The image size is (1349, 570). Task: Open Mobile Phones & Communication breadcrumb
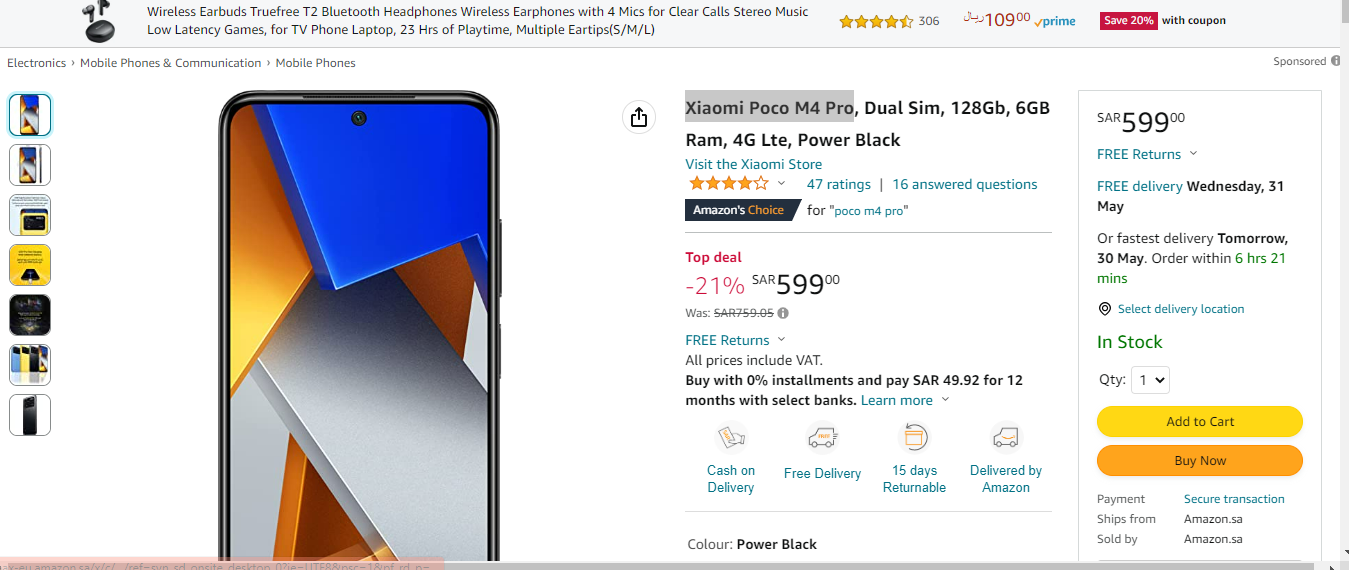click(x=171, y=62)
